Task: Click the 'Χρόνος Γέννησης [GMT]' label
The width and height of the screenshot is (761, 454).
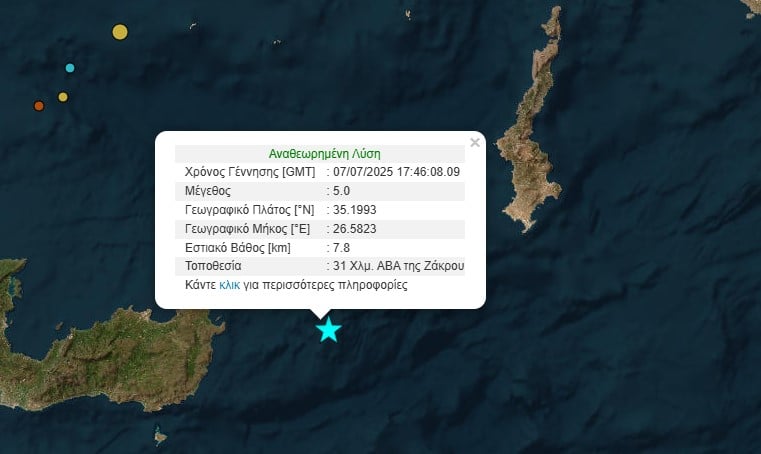Action: pyautogui.click(x=250, y=172)
